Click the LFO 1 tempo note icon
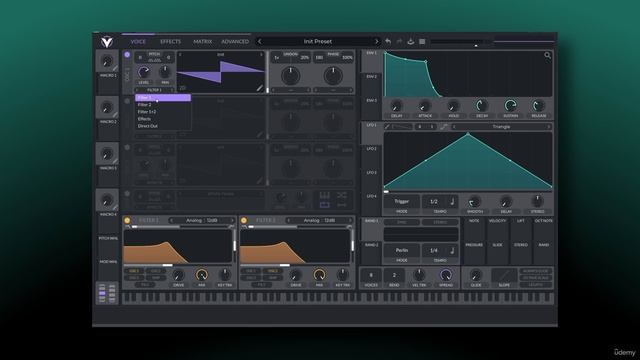The width and height of the screenshot is (640, 360). point(452,202)
